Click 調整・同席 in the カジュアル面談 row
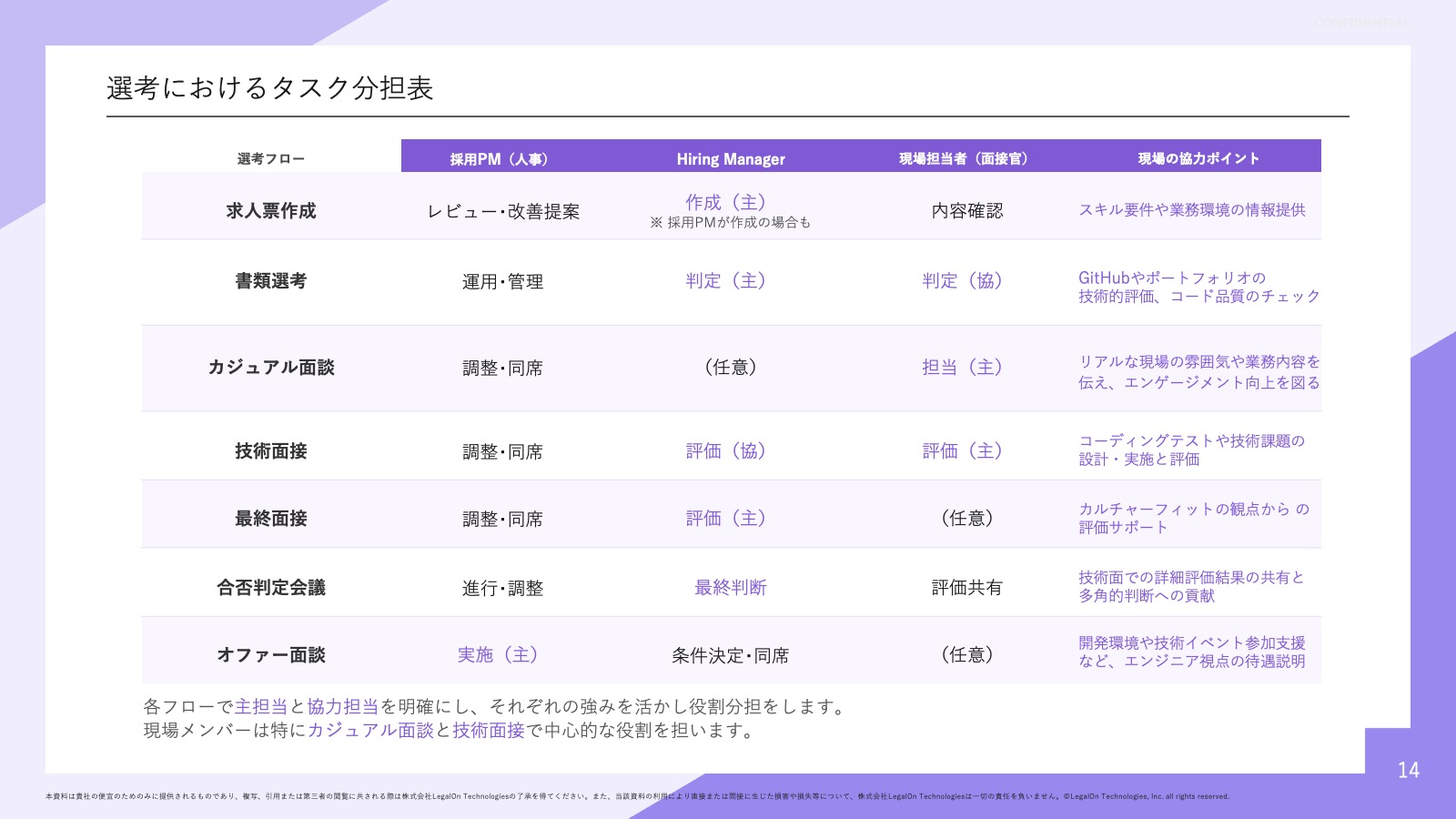The width and height of the screenshot is (1456, 819). [502, 369]
